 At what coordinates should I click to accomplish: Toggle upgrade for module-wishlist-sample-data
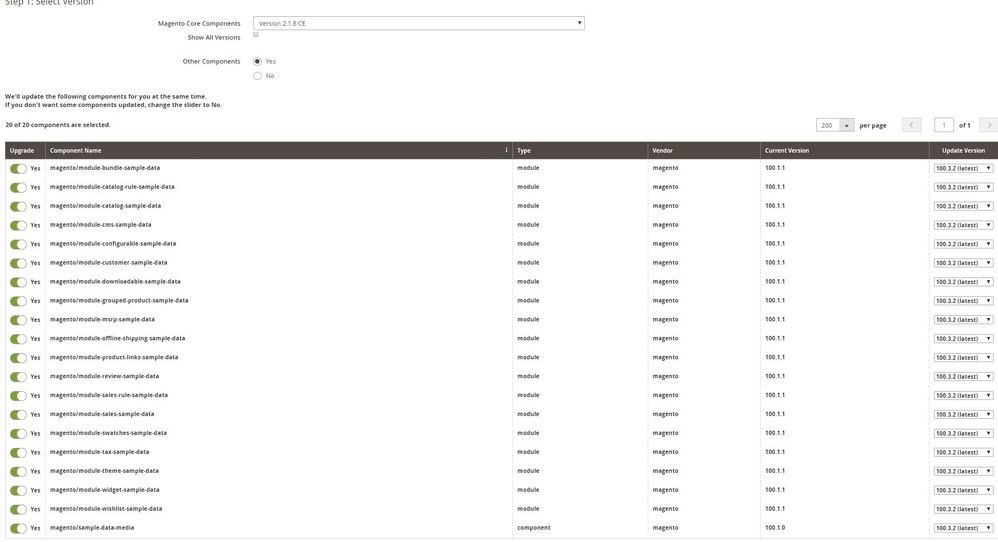pos(18,510)
